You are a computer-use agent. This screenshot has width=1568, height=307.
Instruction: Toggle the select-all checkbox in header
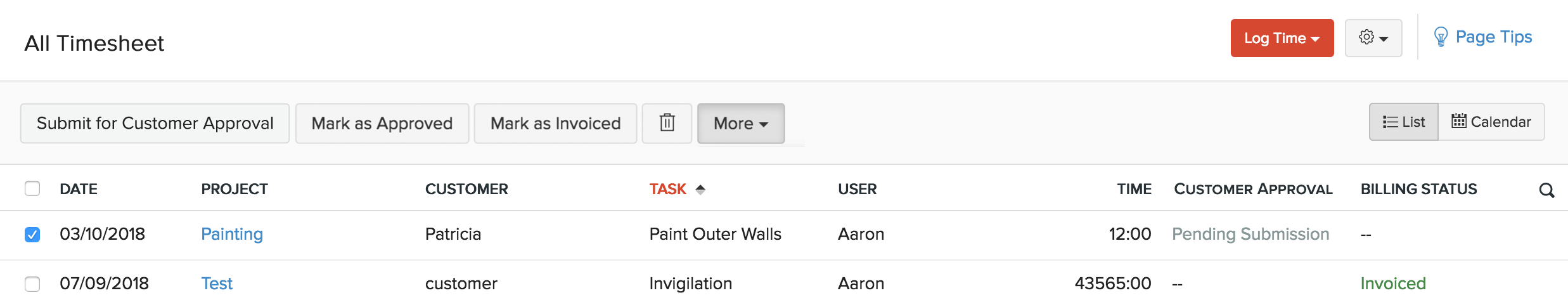point(32,188)
